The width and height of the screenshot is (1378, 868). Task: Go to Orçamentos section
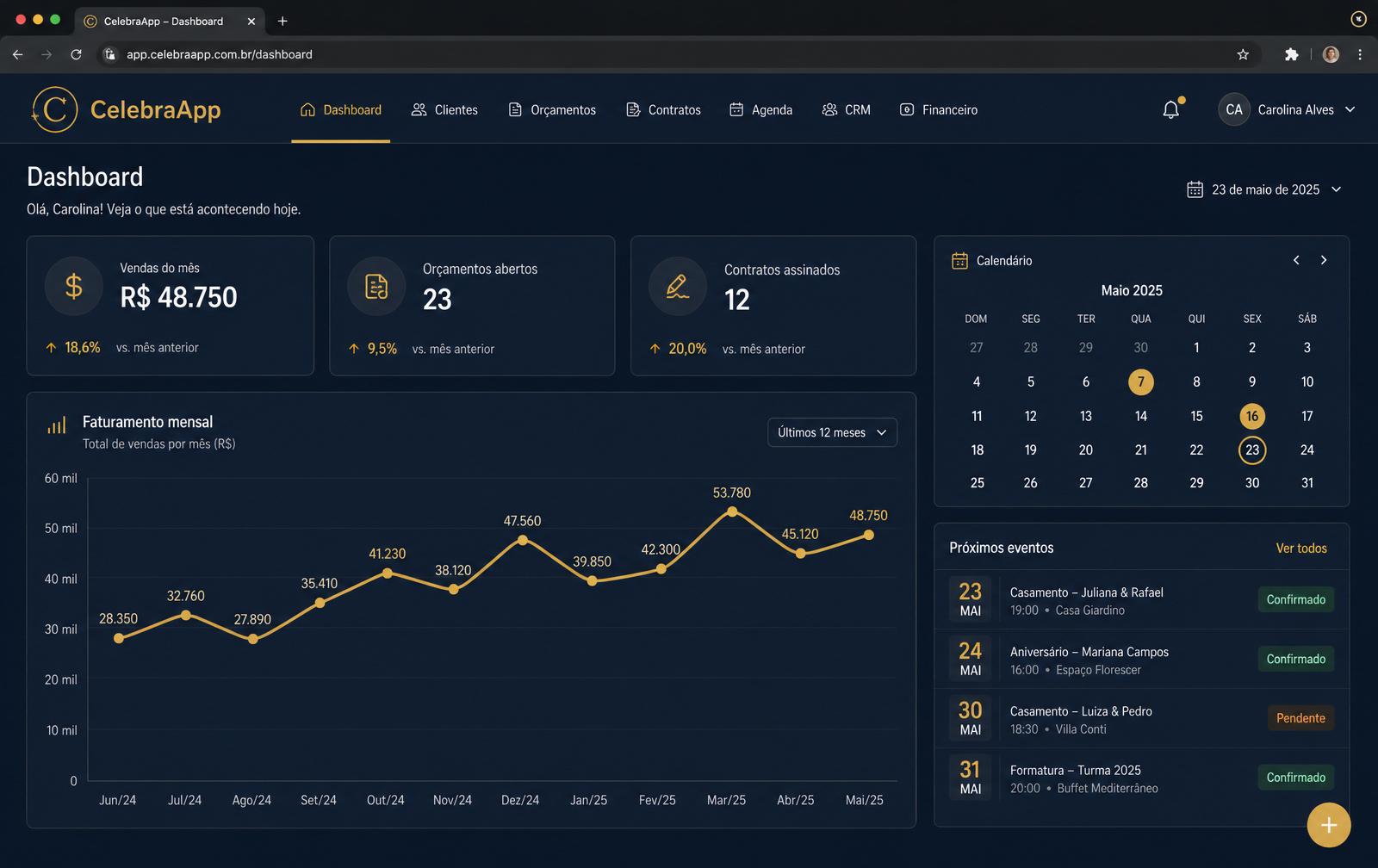[552, 109]
